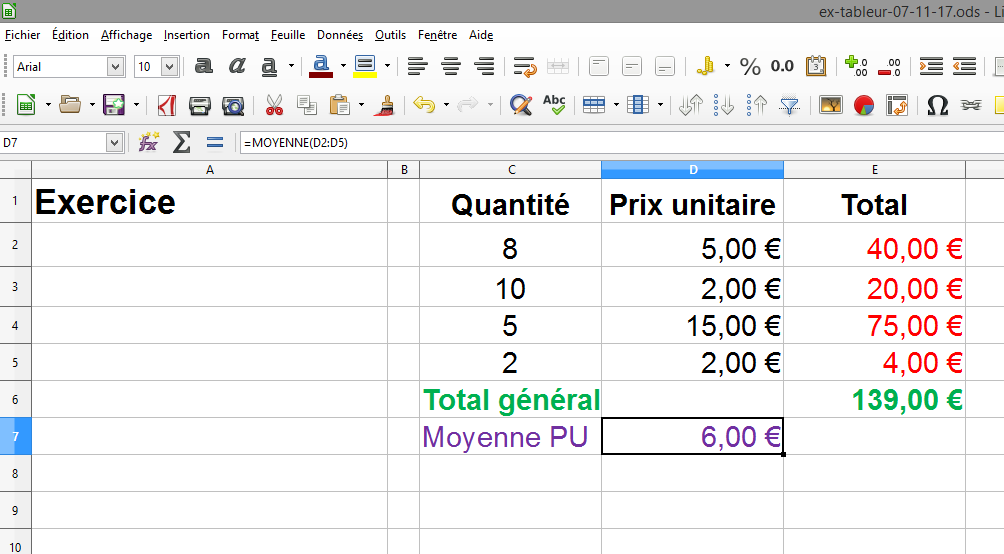The height and width of the screenshot is (554, 1004).
Task: Click merge and center cells icon
Action: tap(558, 66)
